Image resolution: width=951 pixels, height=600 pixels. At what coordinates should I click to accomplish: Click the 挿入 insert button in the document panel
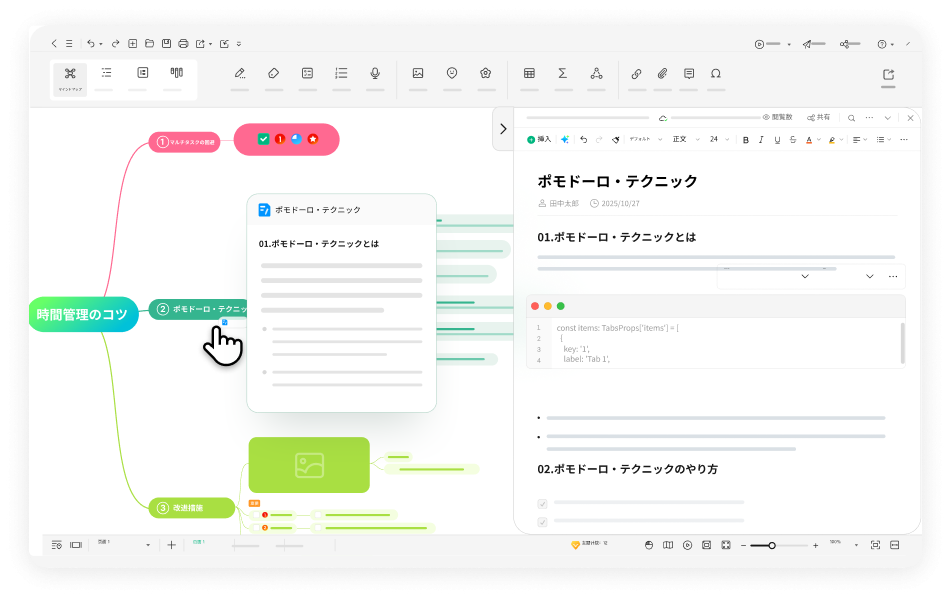540,139
